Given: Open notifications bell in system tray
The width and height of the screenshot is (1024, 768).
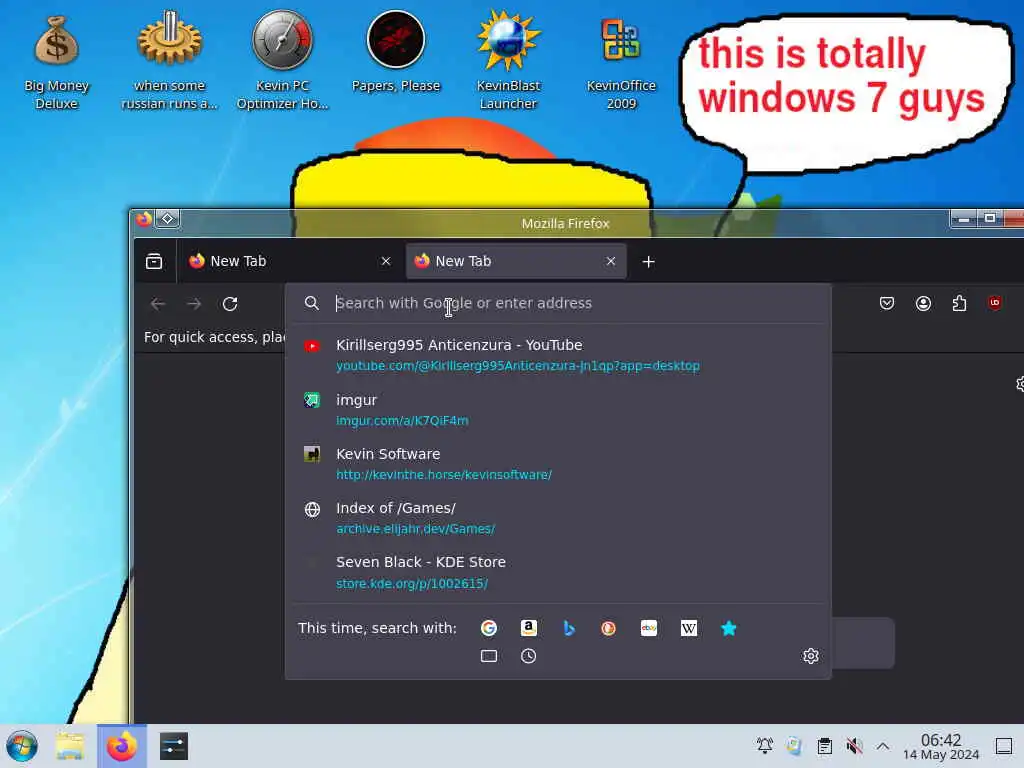Looking at the screenshot, I should pyautogui.click(x=765, y=745).
